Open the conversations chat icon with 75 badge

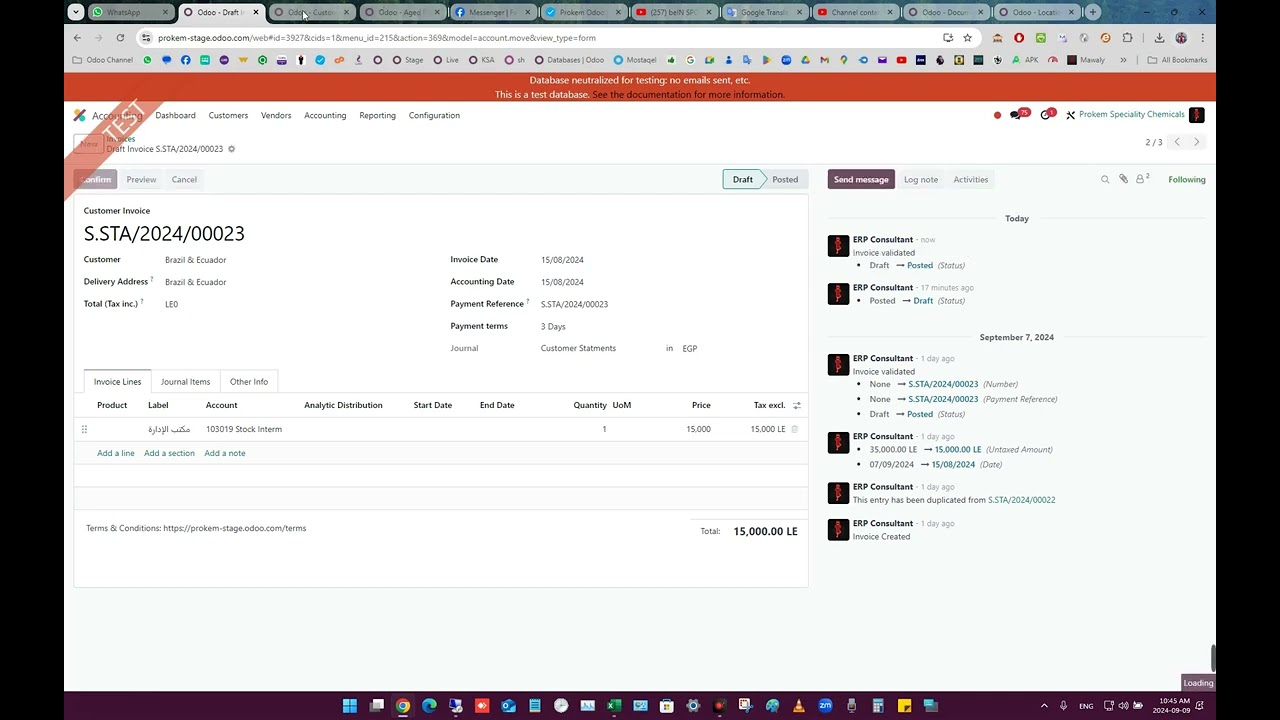pyautogui.click(x=1018, y=115)
